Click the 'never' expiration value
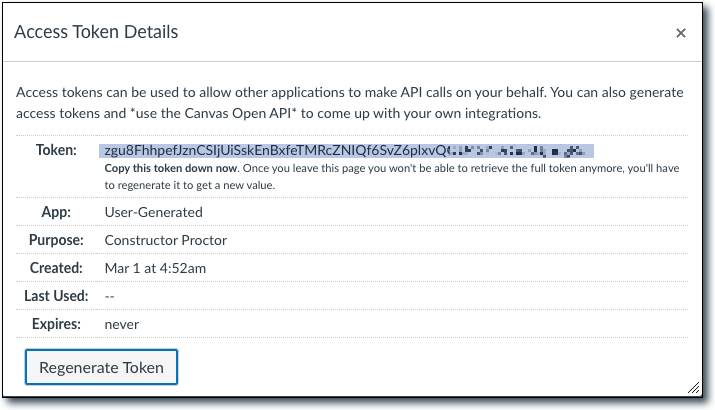Screen dimensions: 715x410 point(122,325)
